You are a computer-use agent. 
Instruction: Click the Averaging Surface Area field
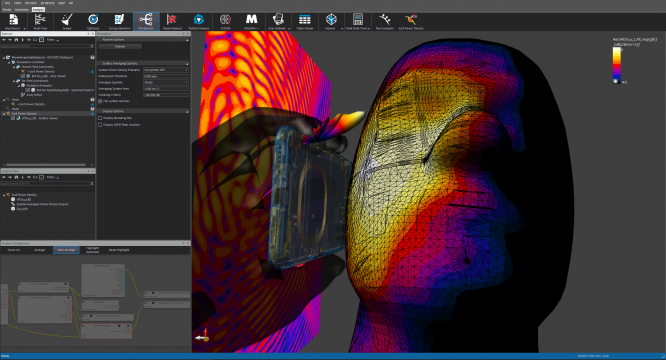point(166,89)
